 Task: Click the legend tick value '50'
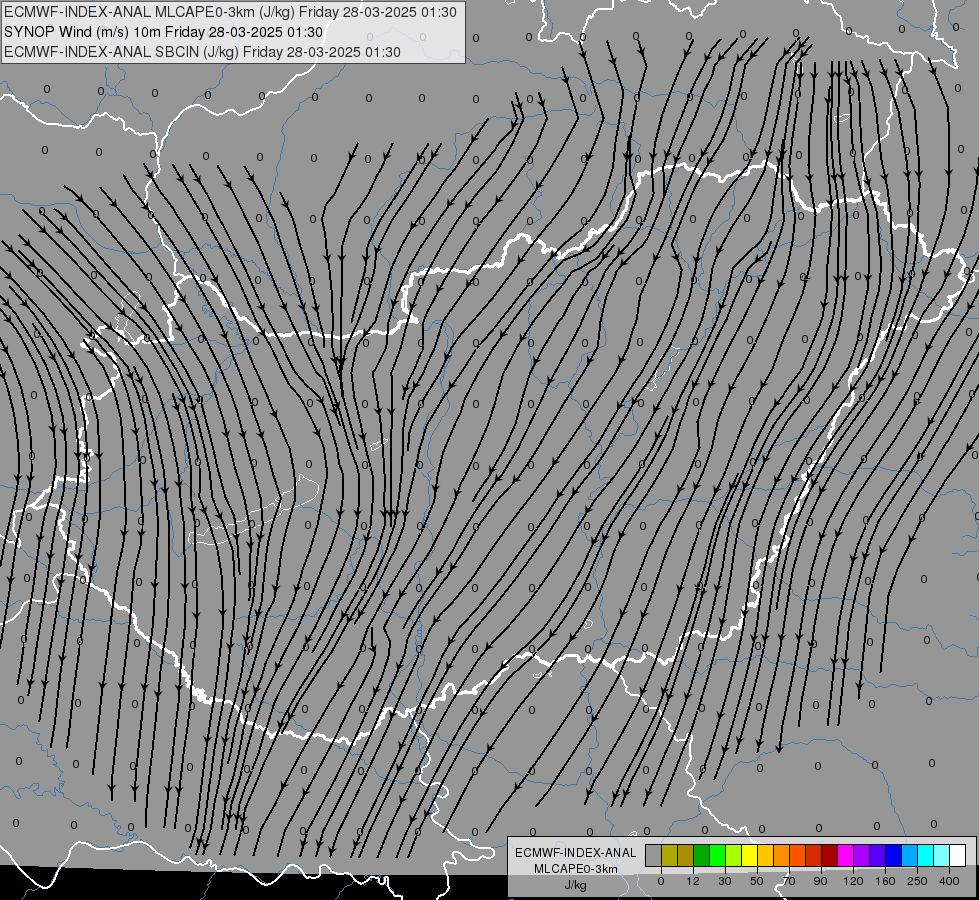point(757,881)
